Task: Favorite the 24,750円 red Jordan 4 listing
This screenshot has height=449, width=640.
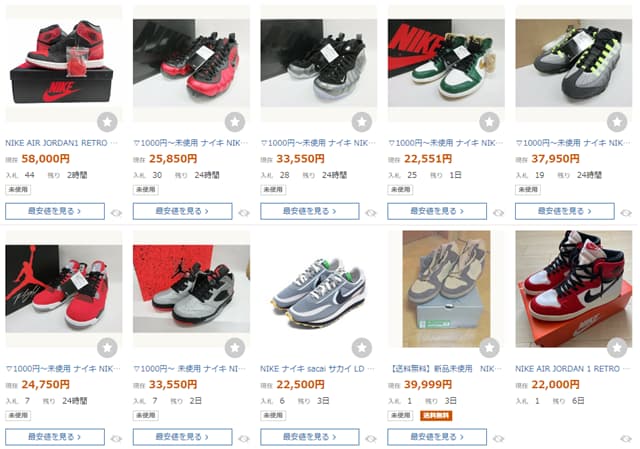Action: pos(107,347)
